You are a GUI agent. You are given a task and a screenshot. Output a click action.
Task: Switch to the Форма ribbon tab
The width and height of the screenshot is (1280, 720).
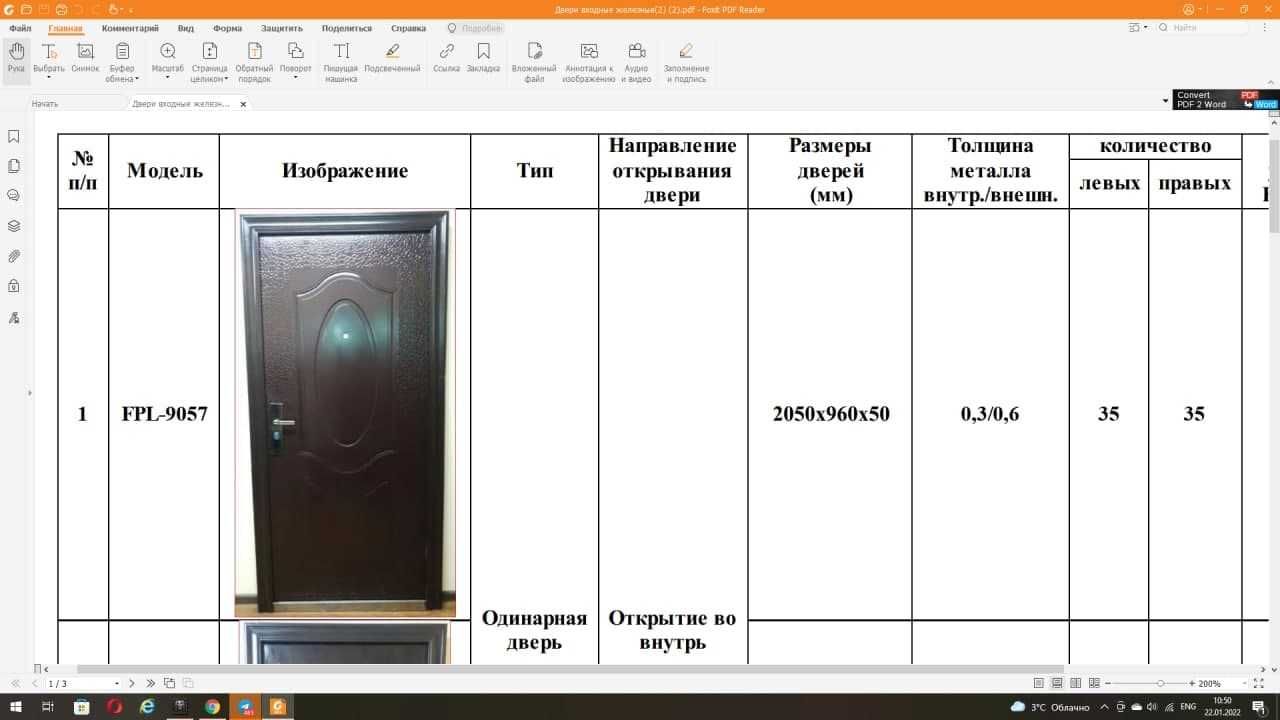pos(227,28)
